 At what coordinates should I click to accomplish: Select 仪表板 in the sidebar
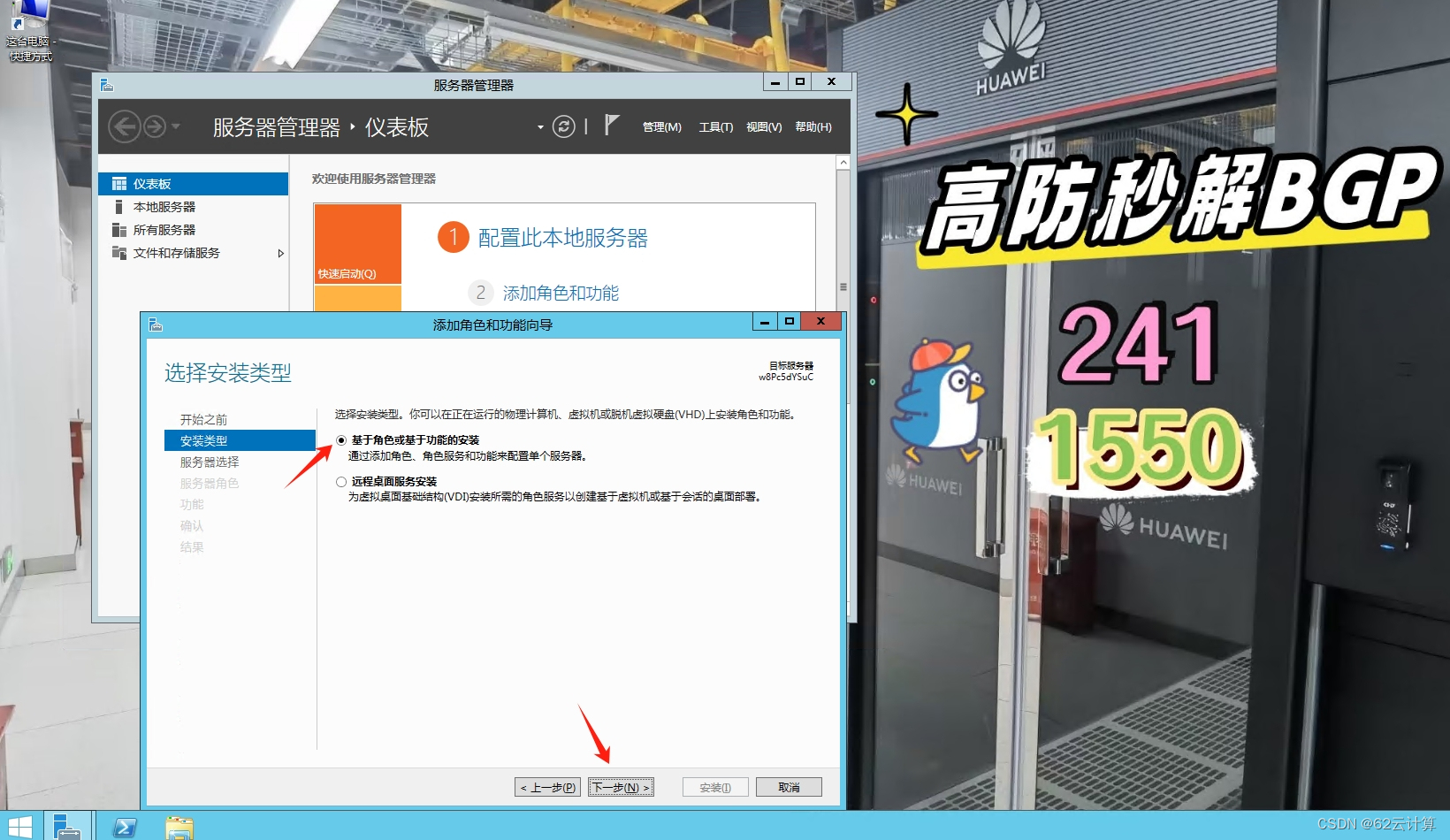[x=193, y=184]
